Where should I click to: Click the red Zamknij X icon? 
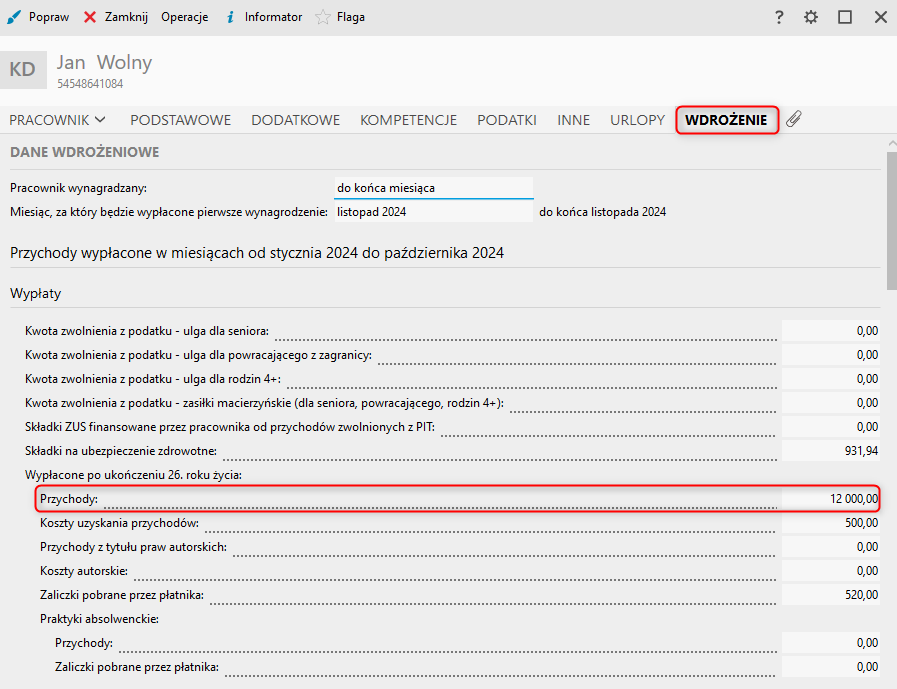coord(90,17)
